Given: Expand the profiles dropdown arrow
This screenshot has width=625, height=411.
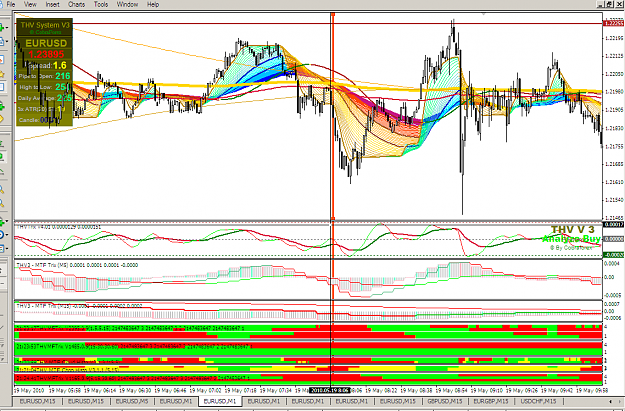Looking at the screenshot, I should [7, 41].
